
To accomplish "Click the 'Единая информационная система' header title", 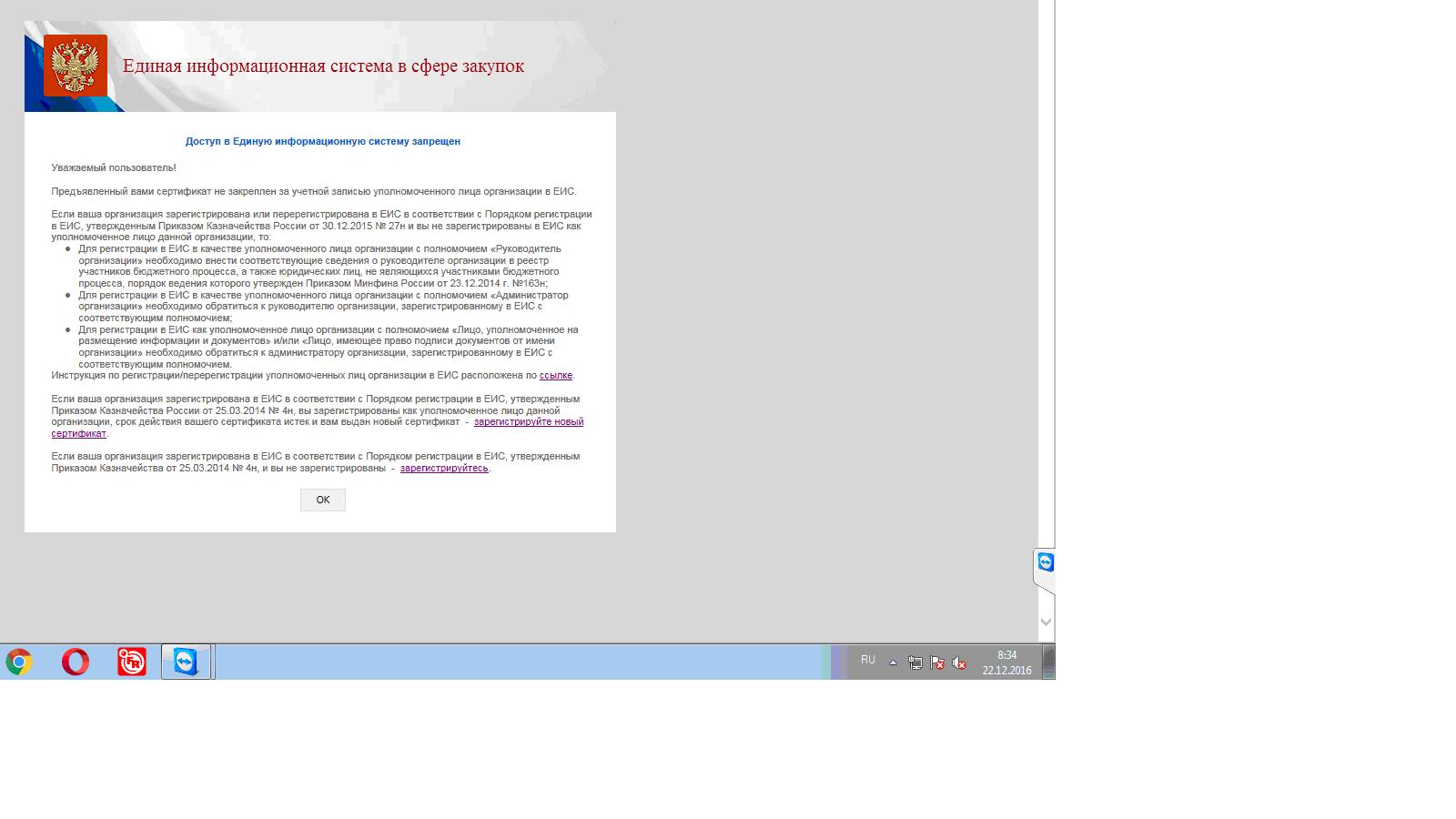I will click(x=323, y=66).
